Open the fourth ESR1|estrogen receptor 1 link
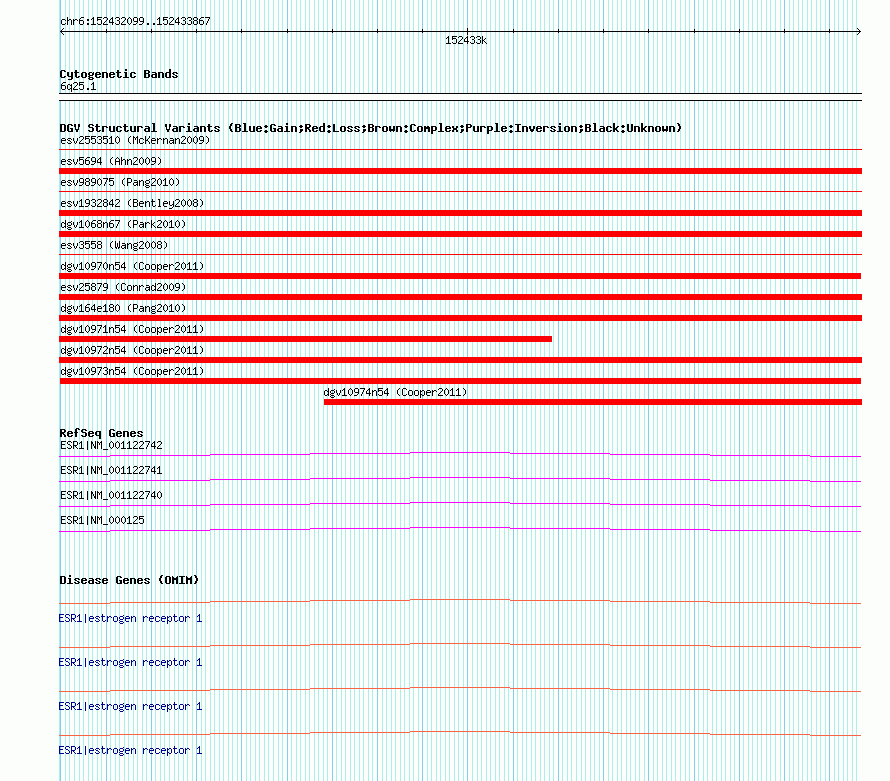 pyautogui.click(x=131, y=750)
